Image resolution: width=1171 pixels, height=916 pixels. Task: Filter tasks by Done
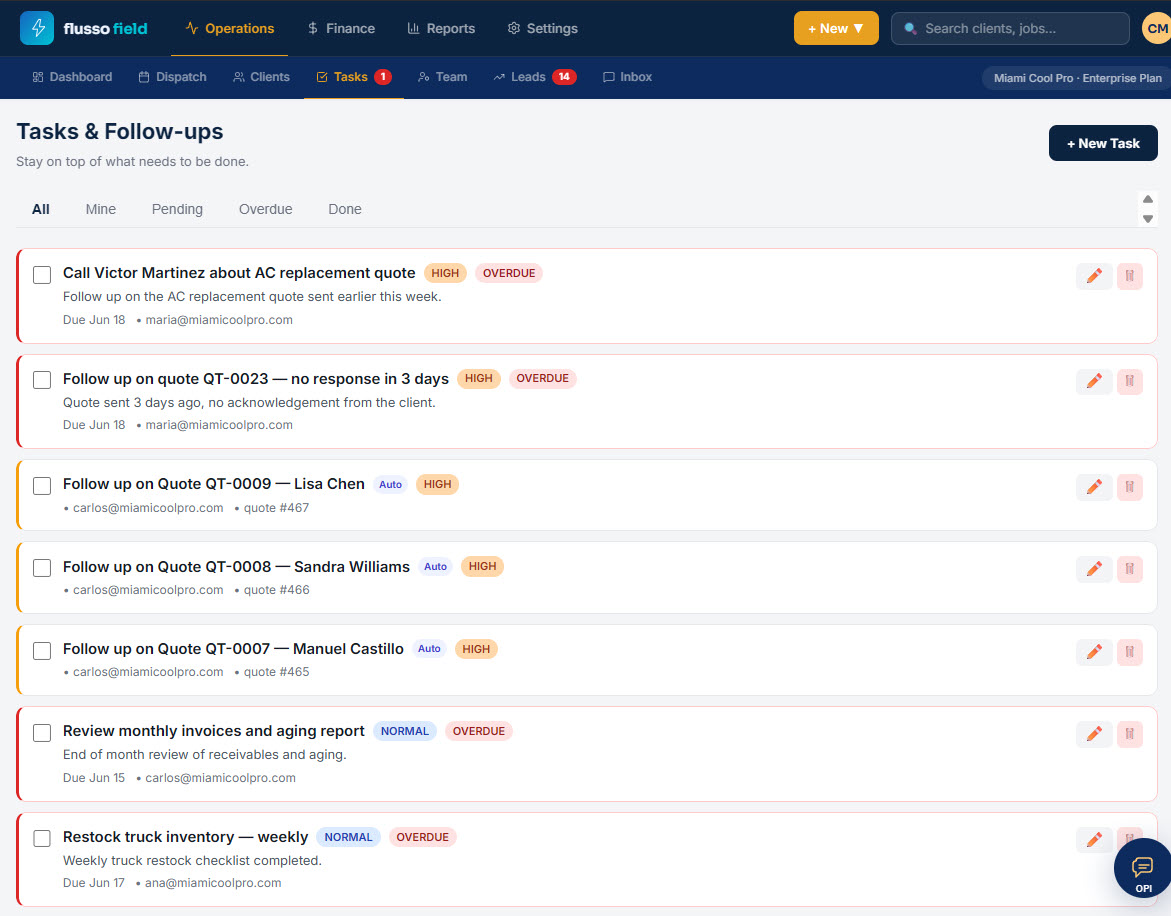[x=345, y=210]
